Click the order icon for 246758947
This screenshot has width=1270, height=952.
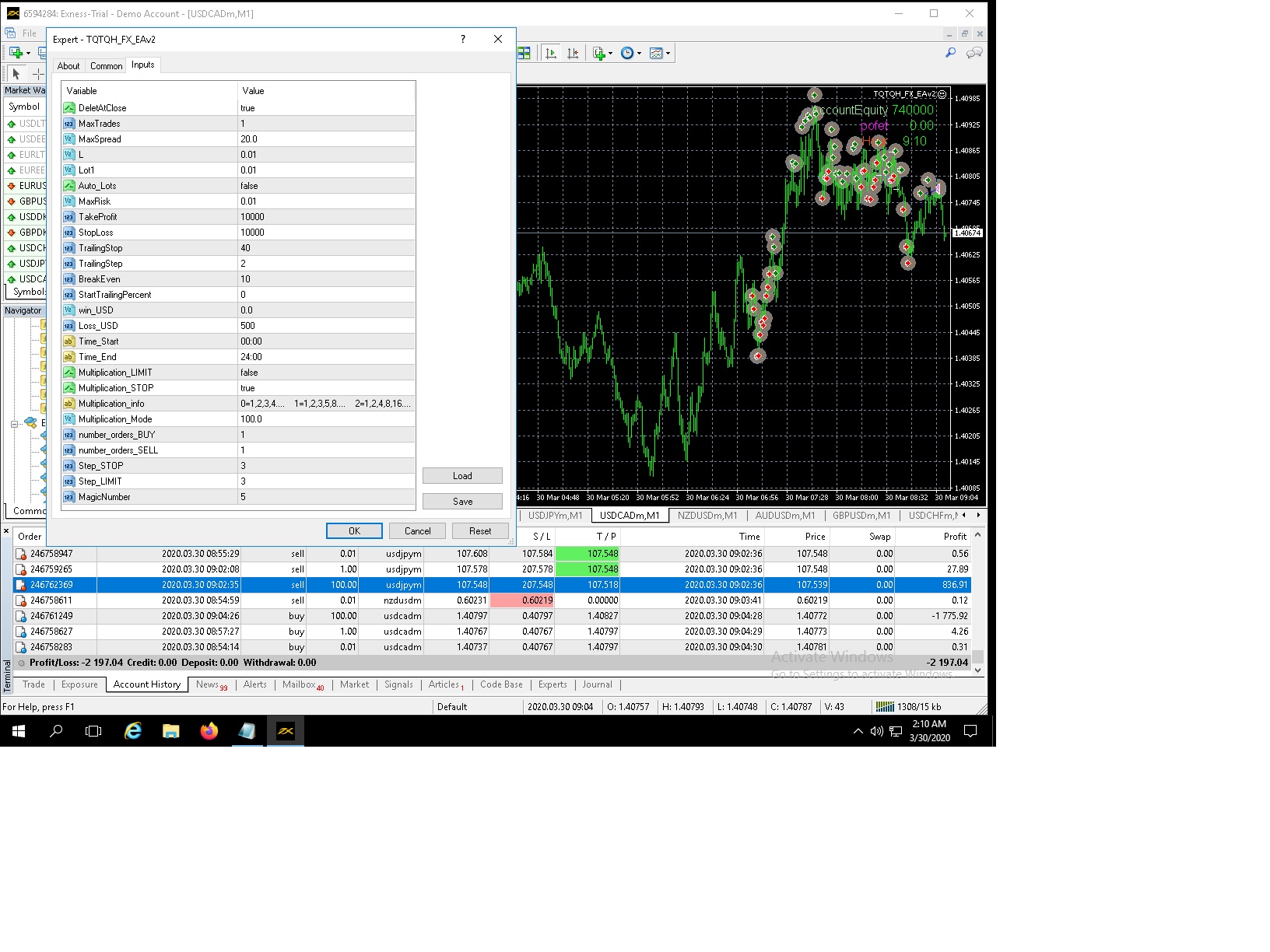(x=21, y=554)
